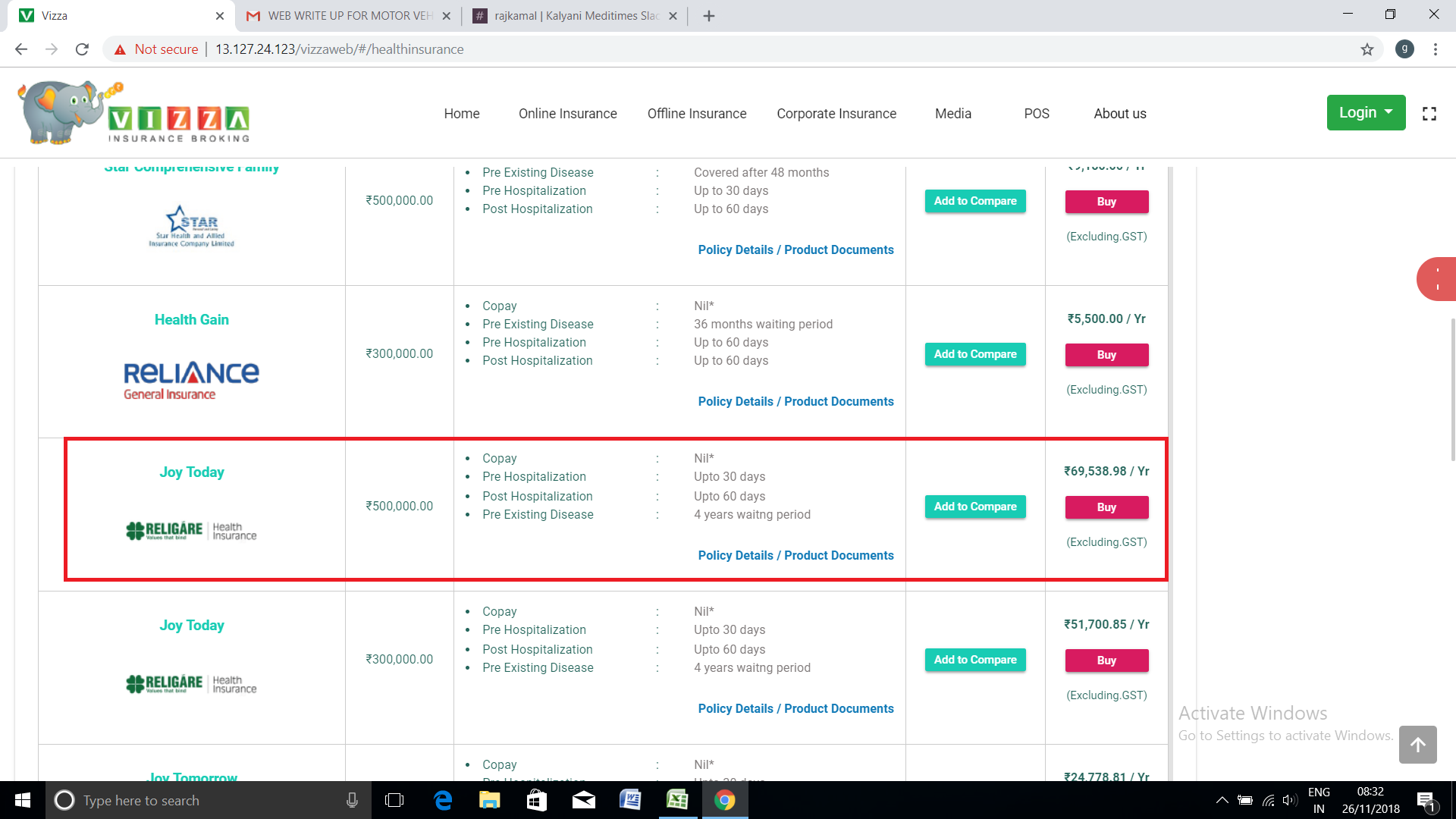Buy the Joy Today ₹51,700.85 plan
Viewport: 1456px width, 819px height.
[x=1106, y=661]
